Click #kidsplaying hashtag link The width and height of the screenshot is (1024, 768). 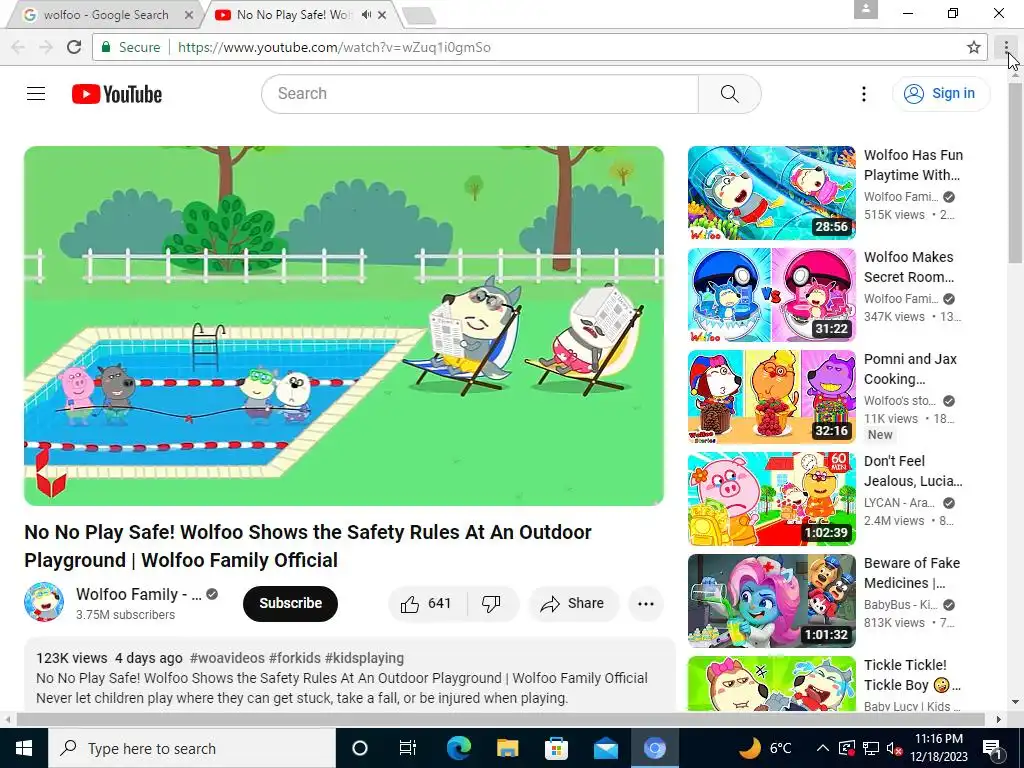[364, 658]
